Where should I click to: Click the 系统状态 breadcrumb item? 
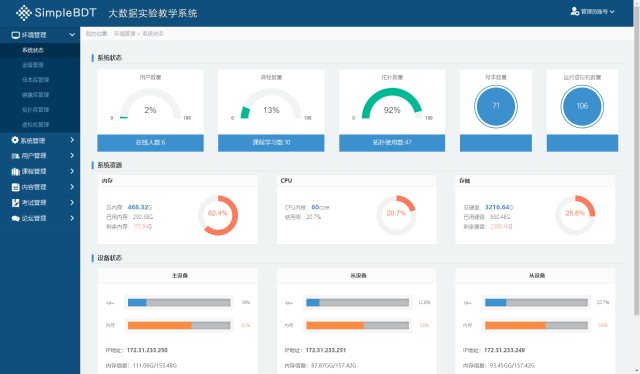click(153, 34)
